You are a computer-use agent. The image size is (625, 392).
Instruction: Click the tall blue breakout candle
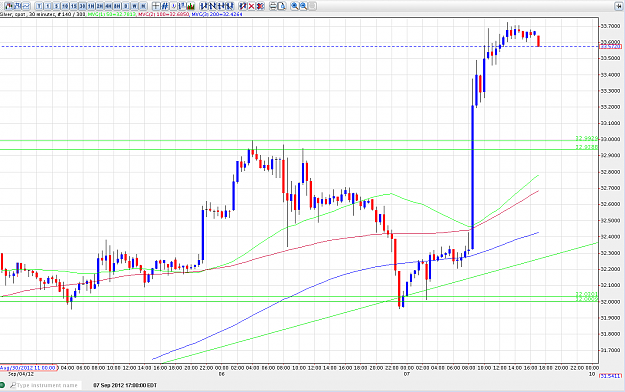[x=473, y=177]
